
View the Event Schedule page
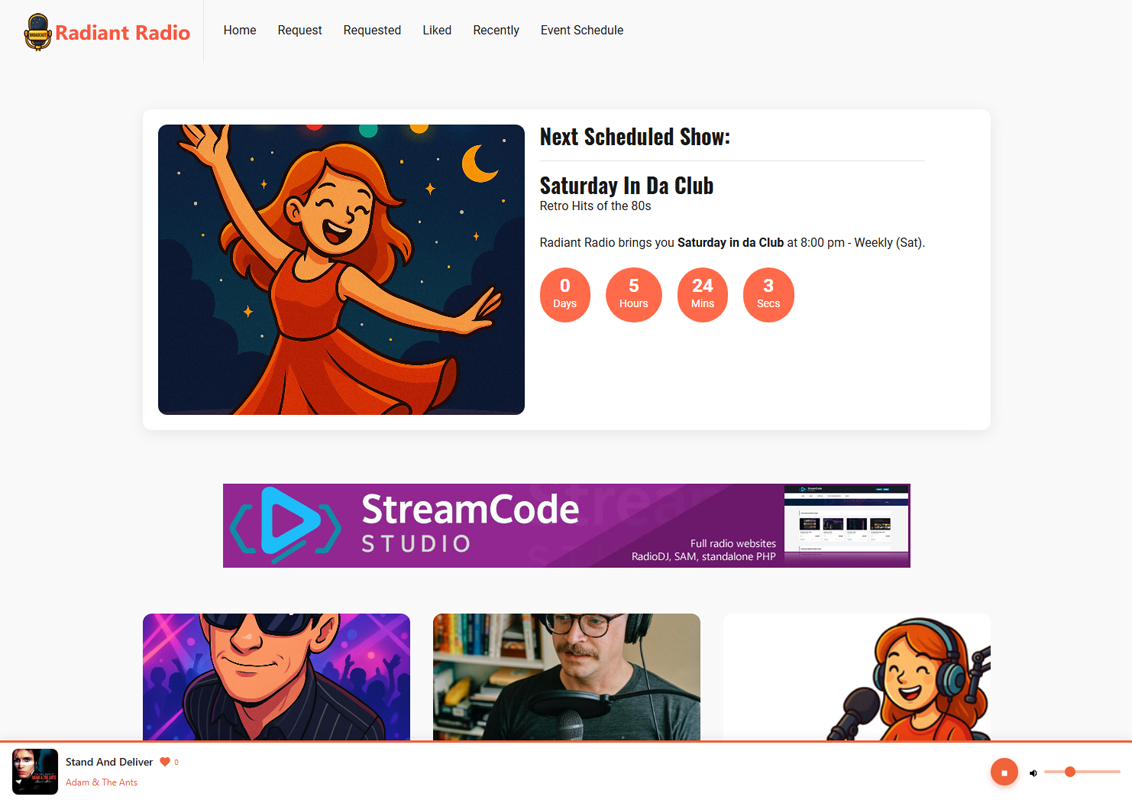click(581, 31)
